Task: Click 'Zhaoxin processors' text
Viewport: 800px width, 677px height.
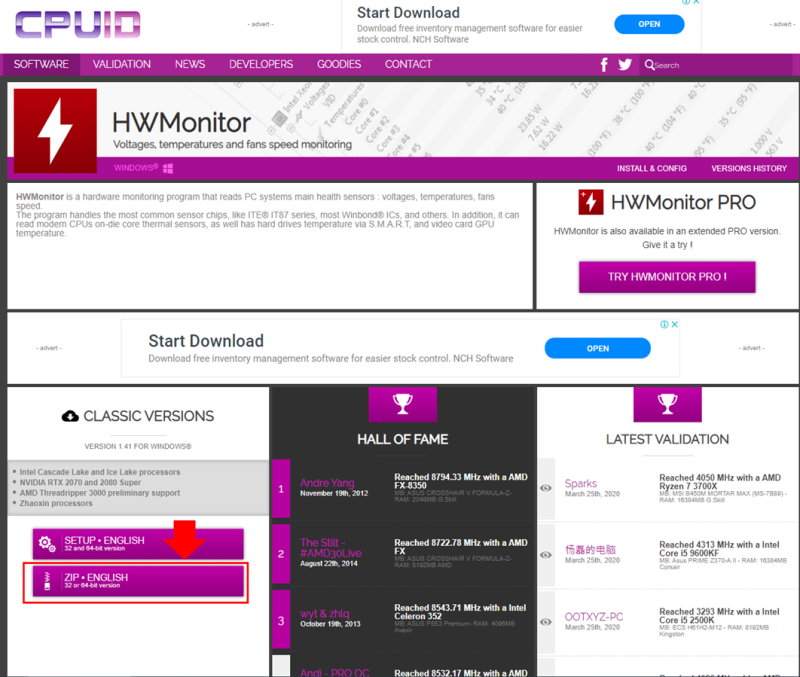Action: [x=56, y=504]
